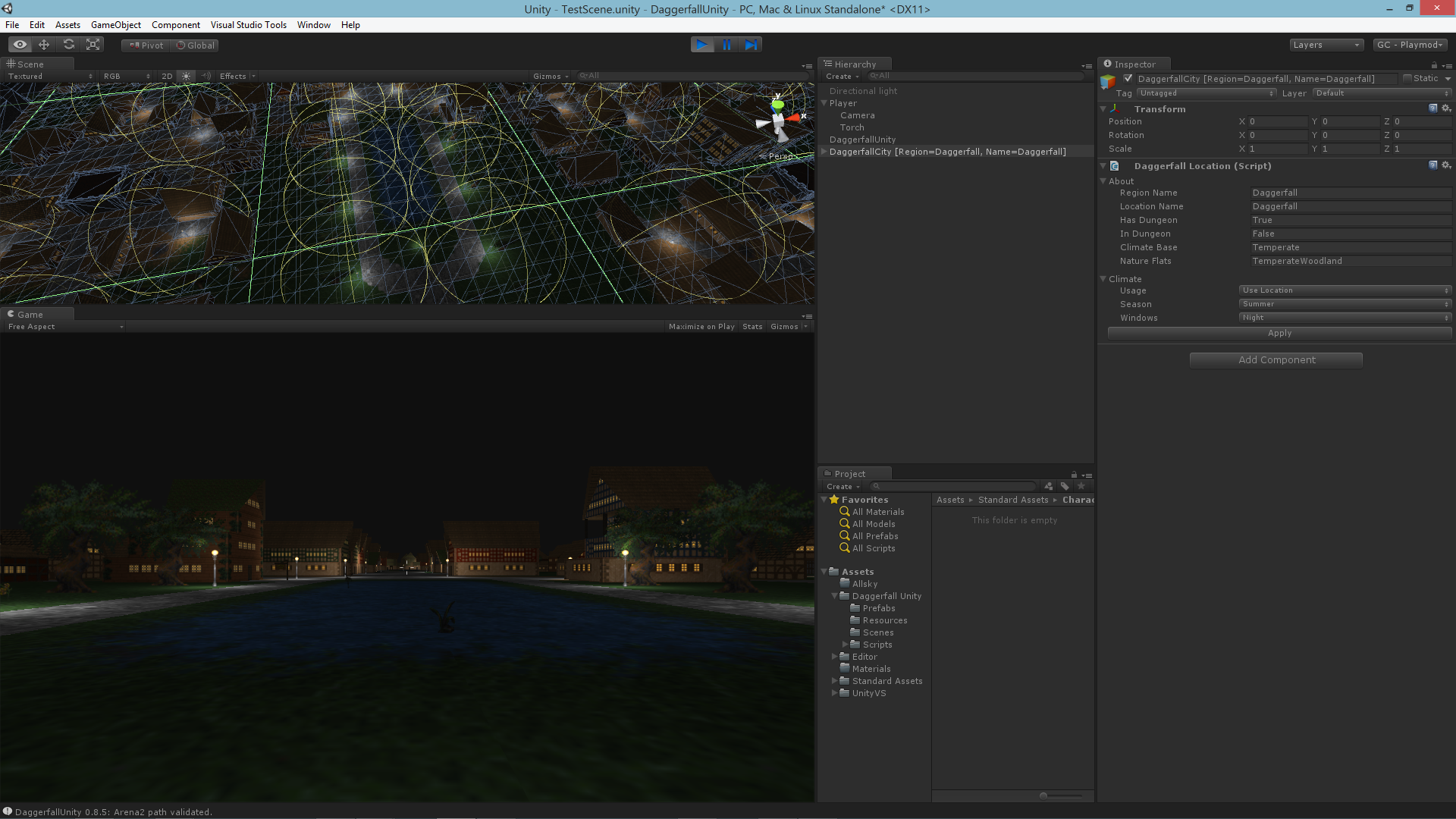Lock the Project panel
The image size is (1456, 819).
[x=1074, y=475]
